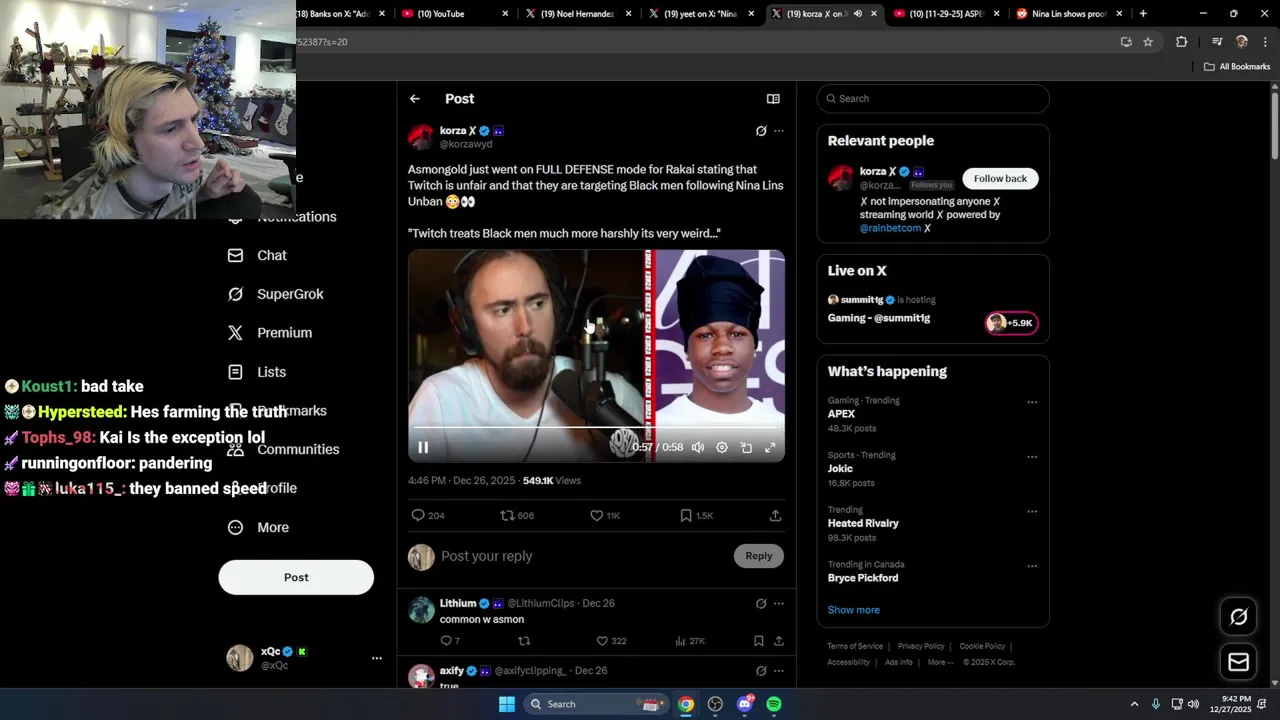Bookmark Lithium's reply
Image resolution: width=1280 pixels, height=720 pixels.
pos(759,641)
